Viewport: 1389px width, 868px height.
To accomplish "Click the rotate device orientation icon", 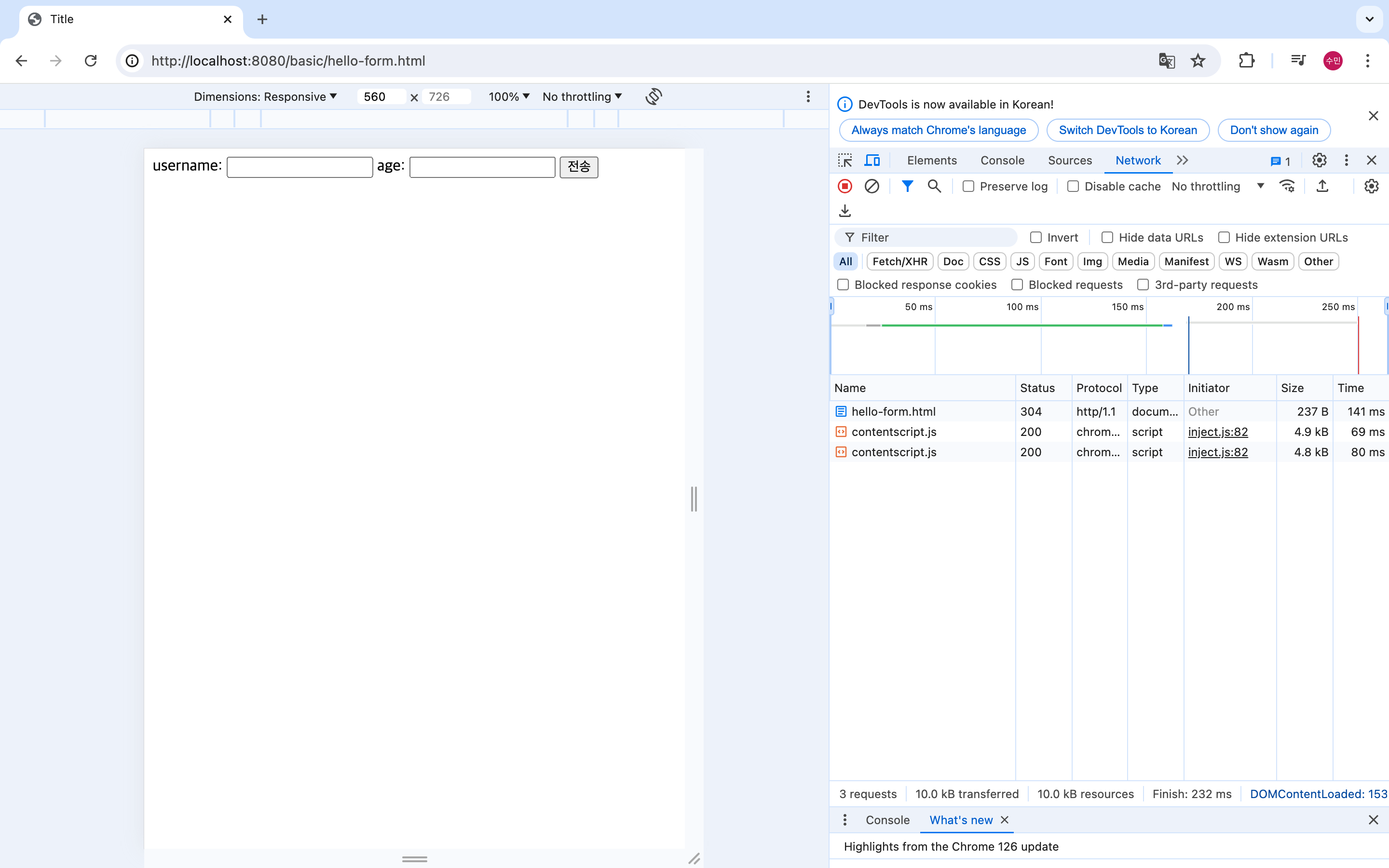I will tap(653, 96).
